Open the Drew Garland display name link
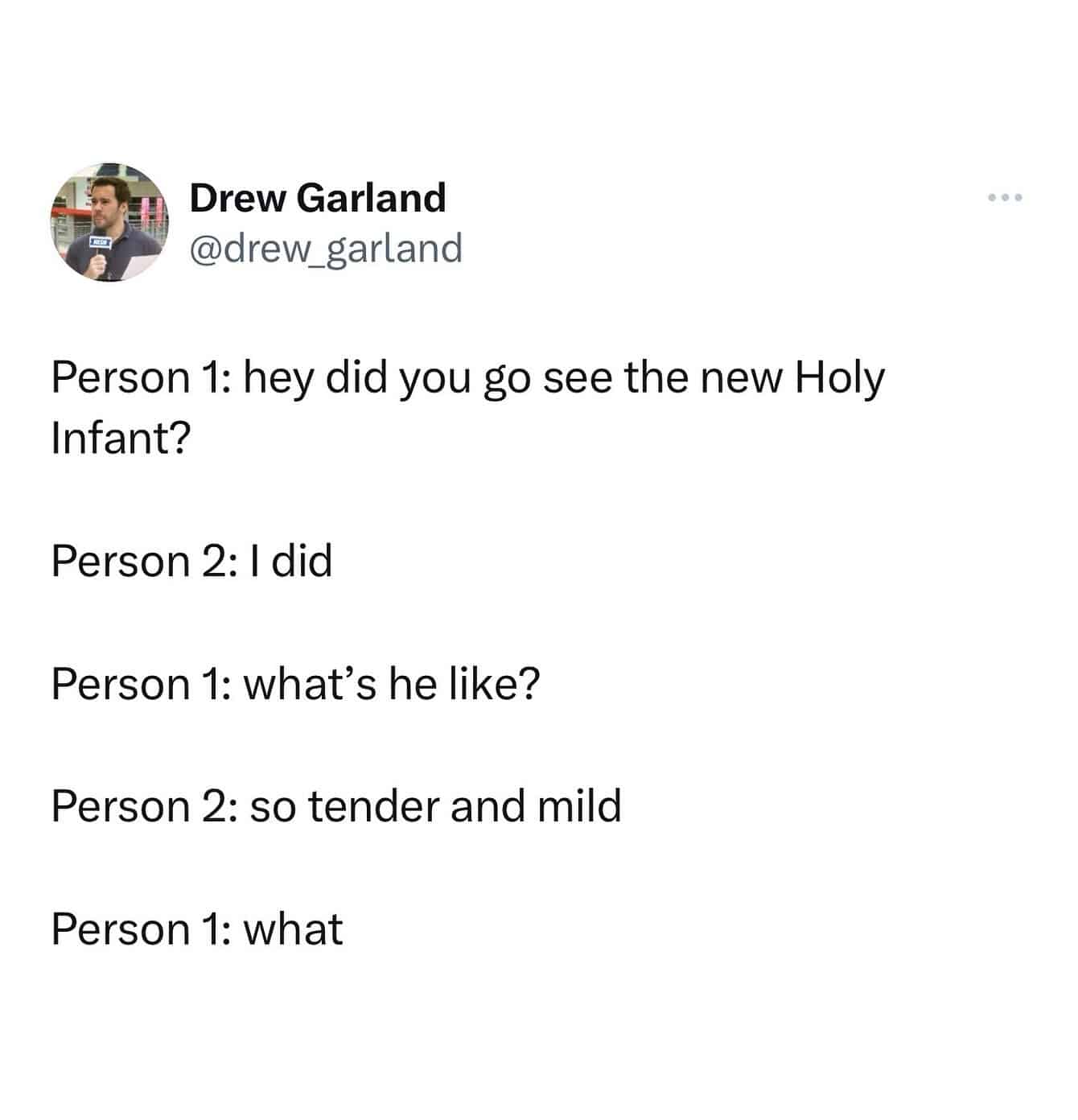The image size is (1078, 1120). [x=318, y=198]
